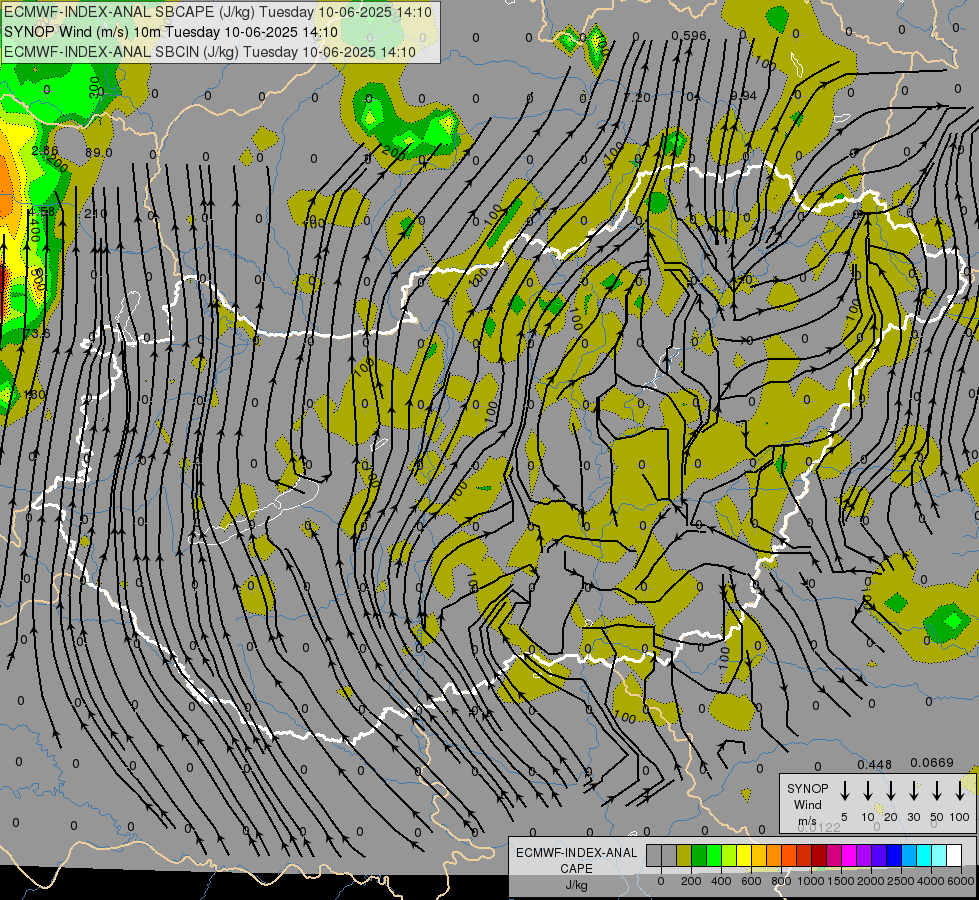Click the '9.94' map value
This screenshot has height=900, width=979.
pyautogui.click(x=743, y=96)
